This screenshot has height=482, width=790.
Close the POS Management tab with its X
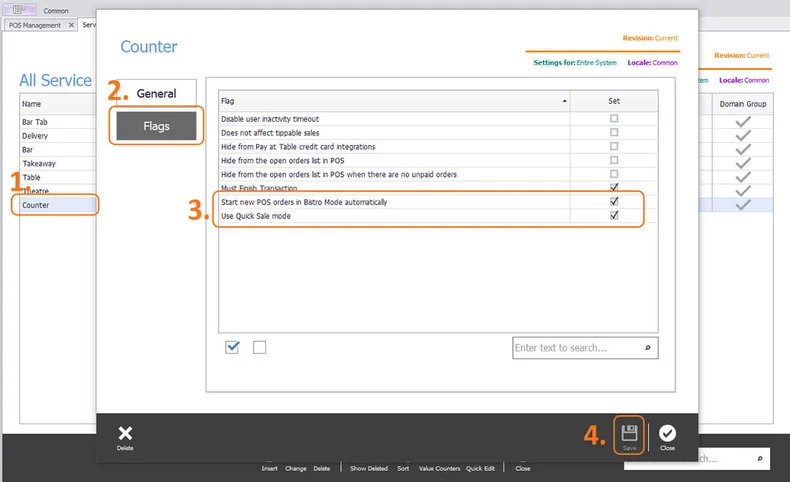(x=71, y=25)
